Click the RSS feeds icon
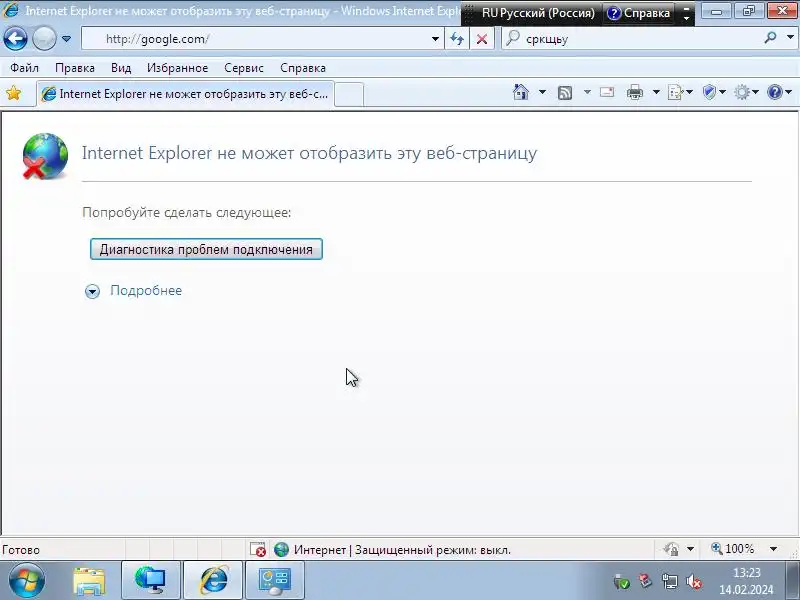This screenshot has height=600, width=800. pos(565,92)
